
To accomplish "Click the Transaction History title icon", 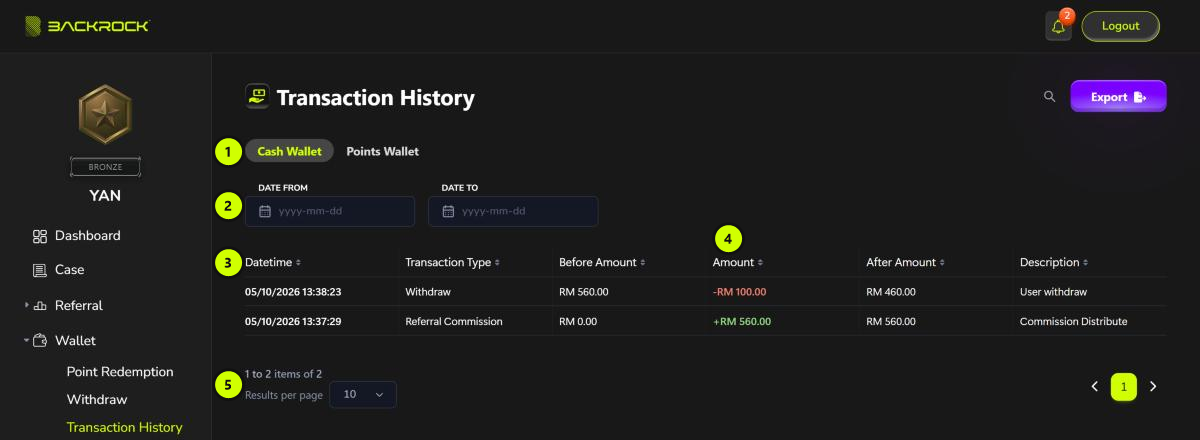I will click(257, 96).
